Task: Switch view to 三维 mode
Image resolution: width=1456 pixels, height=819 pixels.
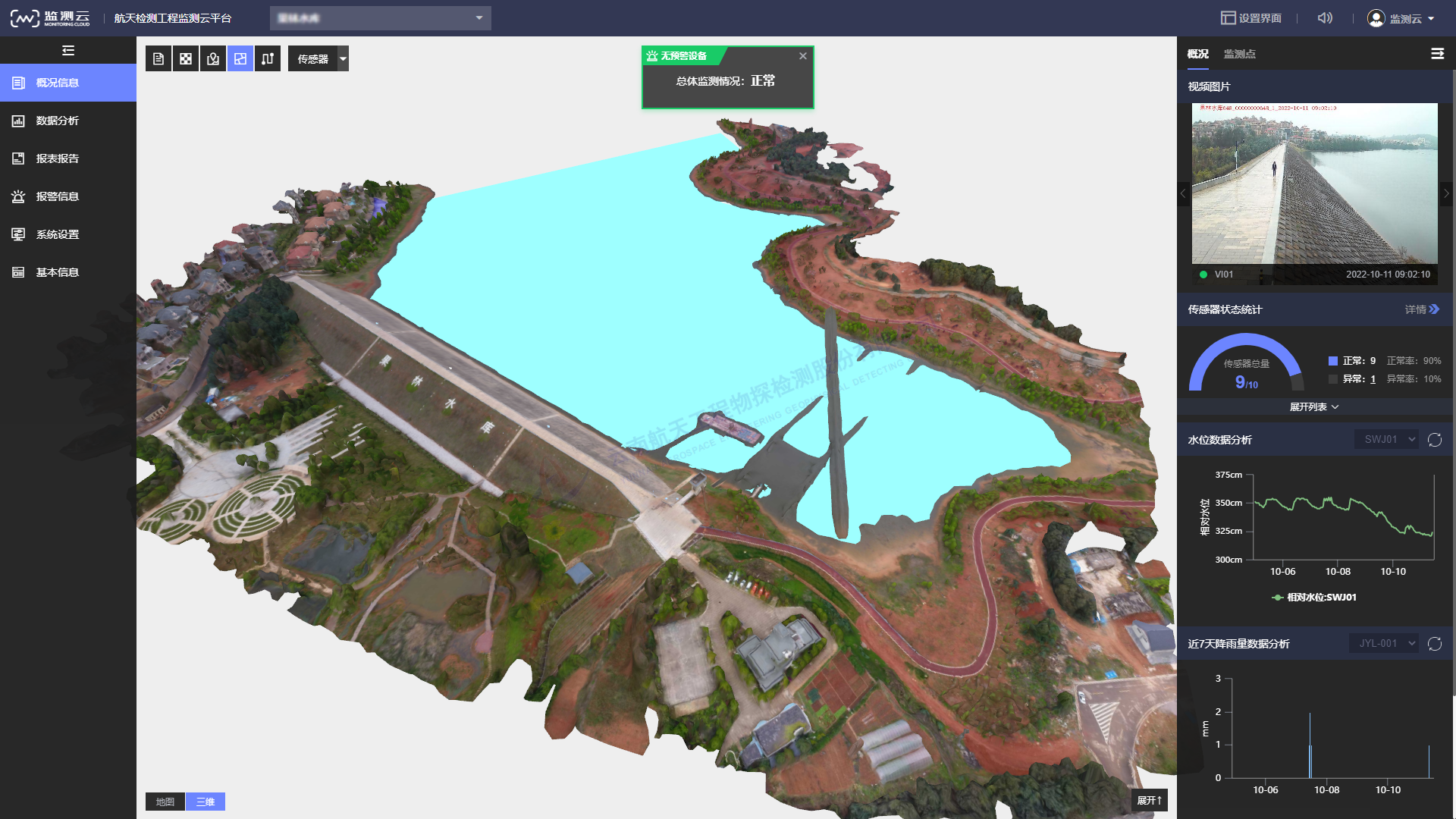Action: 206,802
